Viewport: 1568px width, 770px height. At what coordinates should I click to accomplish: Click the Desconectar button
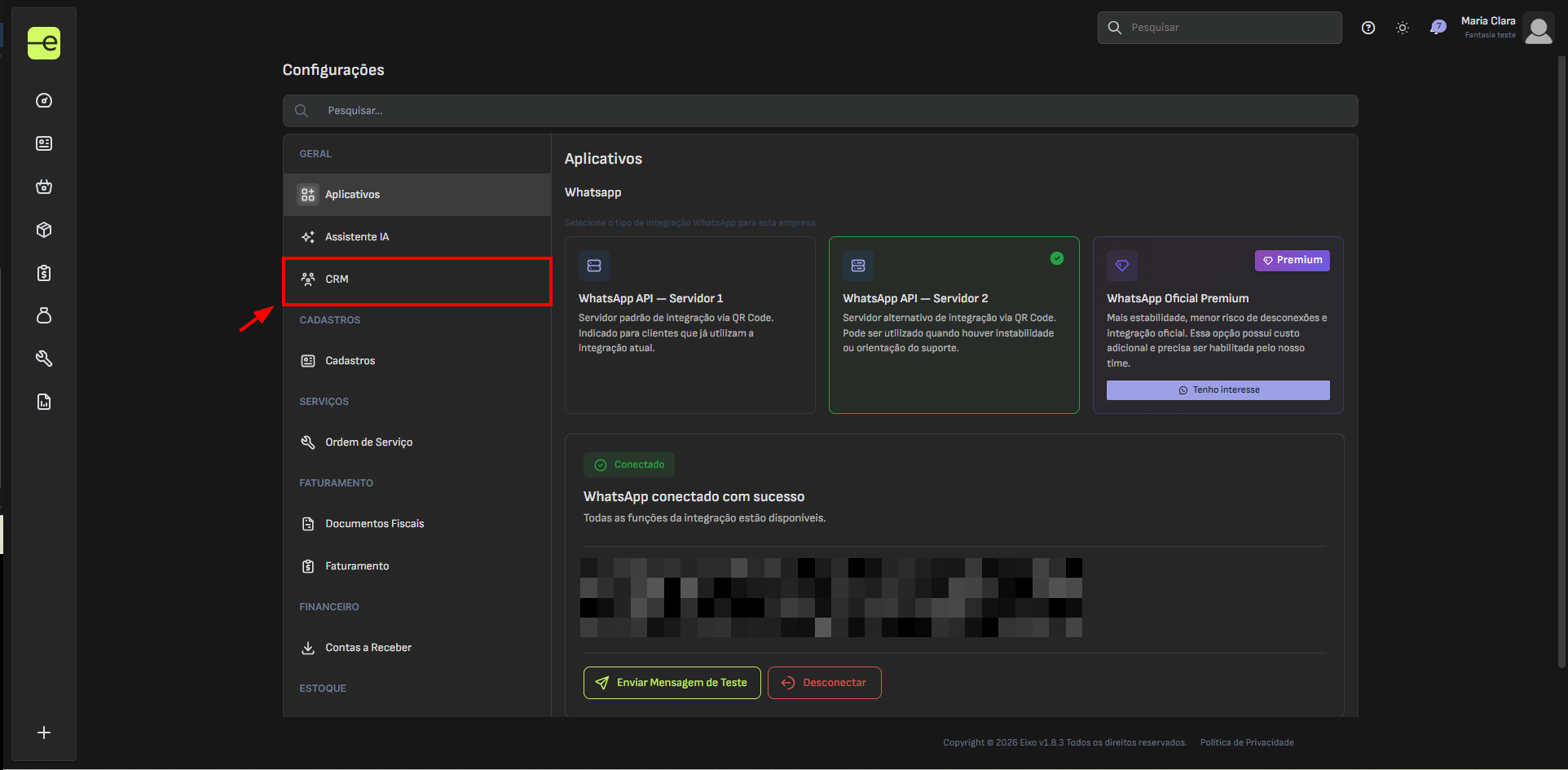825,683
